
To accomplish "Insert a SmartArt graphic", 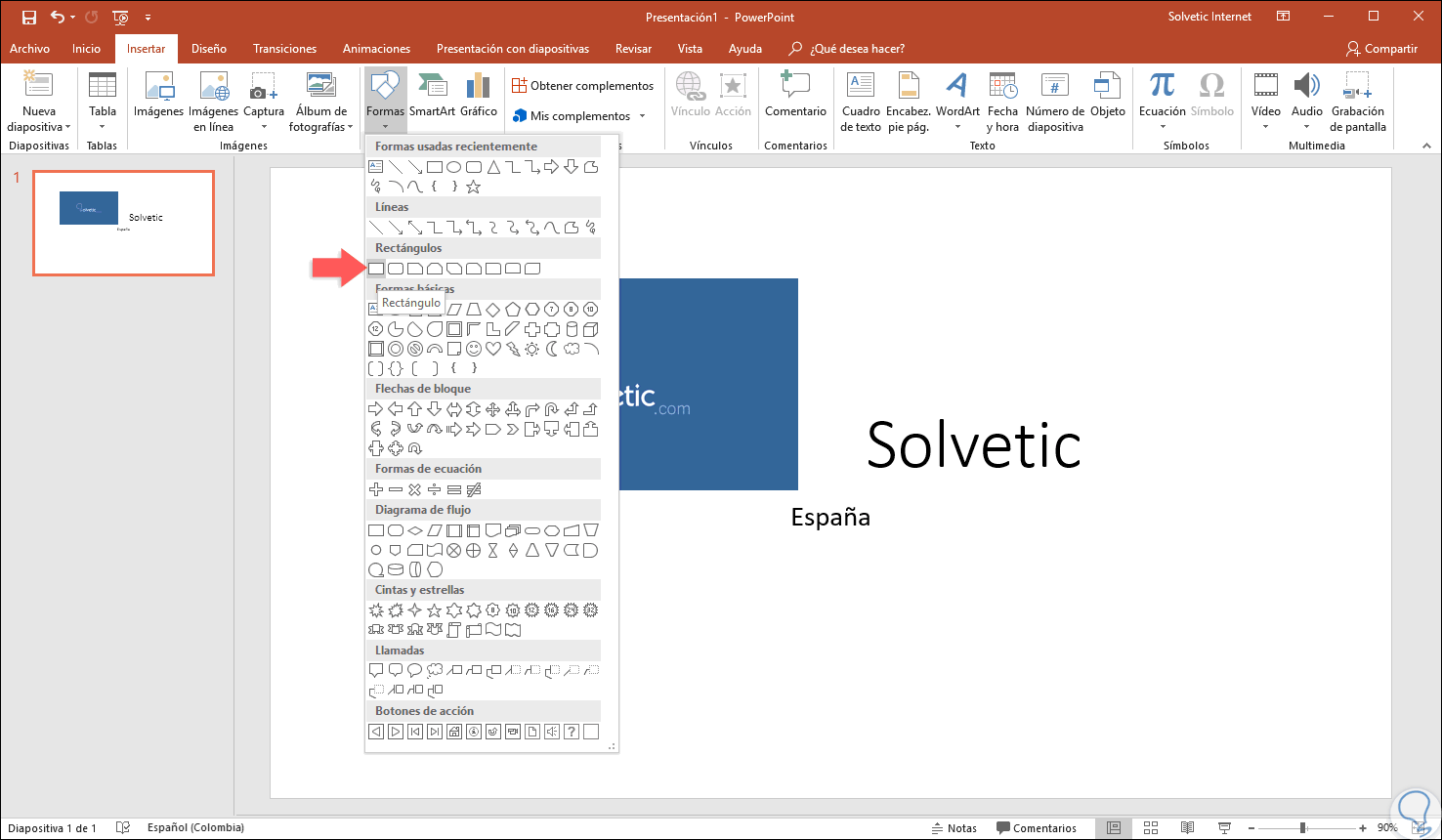I will pos(432,96).
